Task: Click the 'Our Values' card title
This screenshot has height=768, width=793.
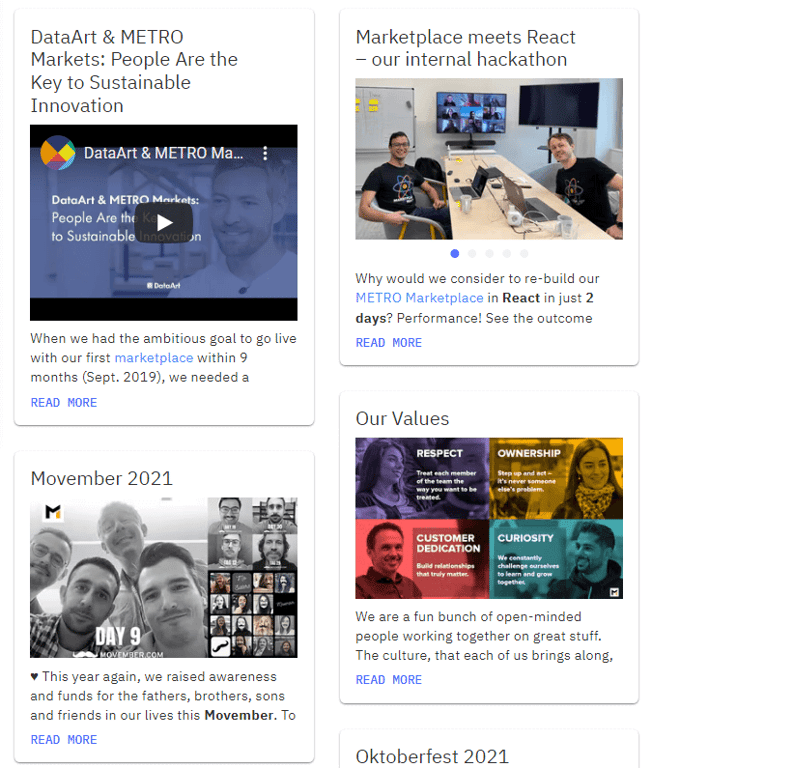Action: (402, 419)
